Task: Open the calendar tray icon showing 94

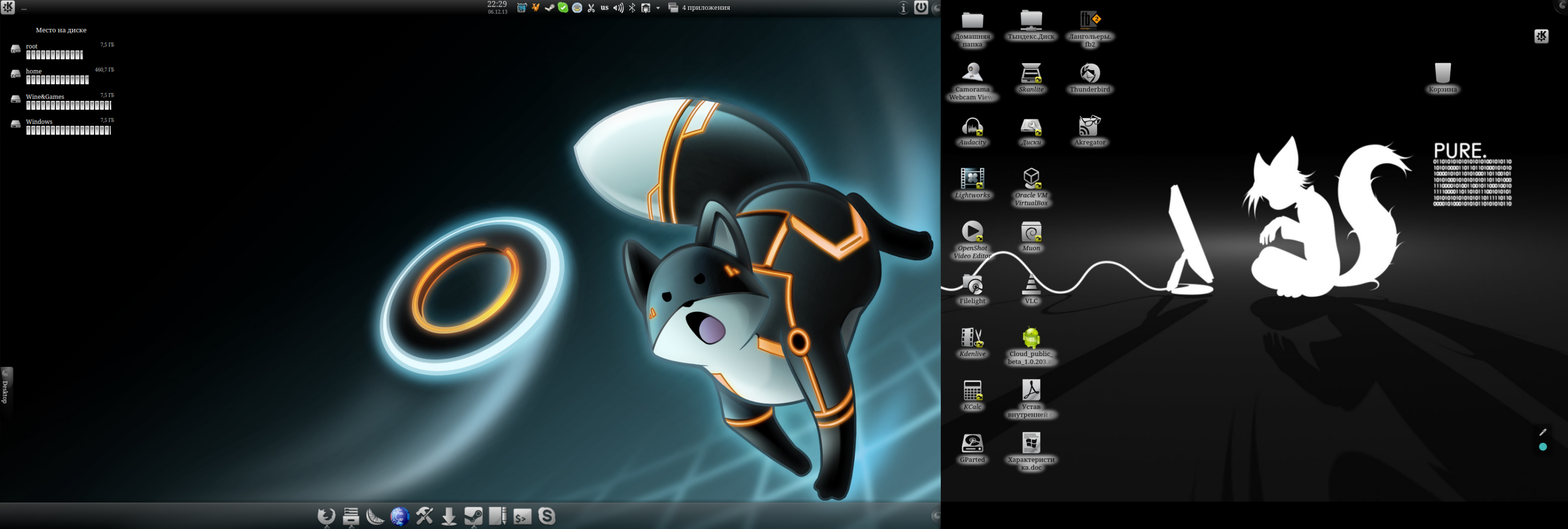Action: 522,8
